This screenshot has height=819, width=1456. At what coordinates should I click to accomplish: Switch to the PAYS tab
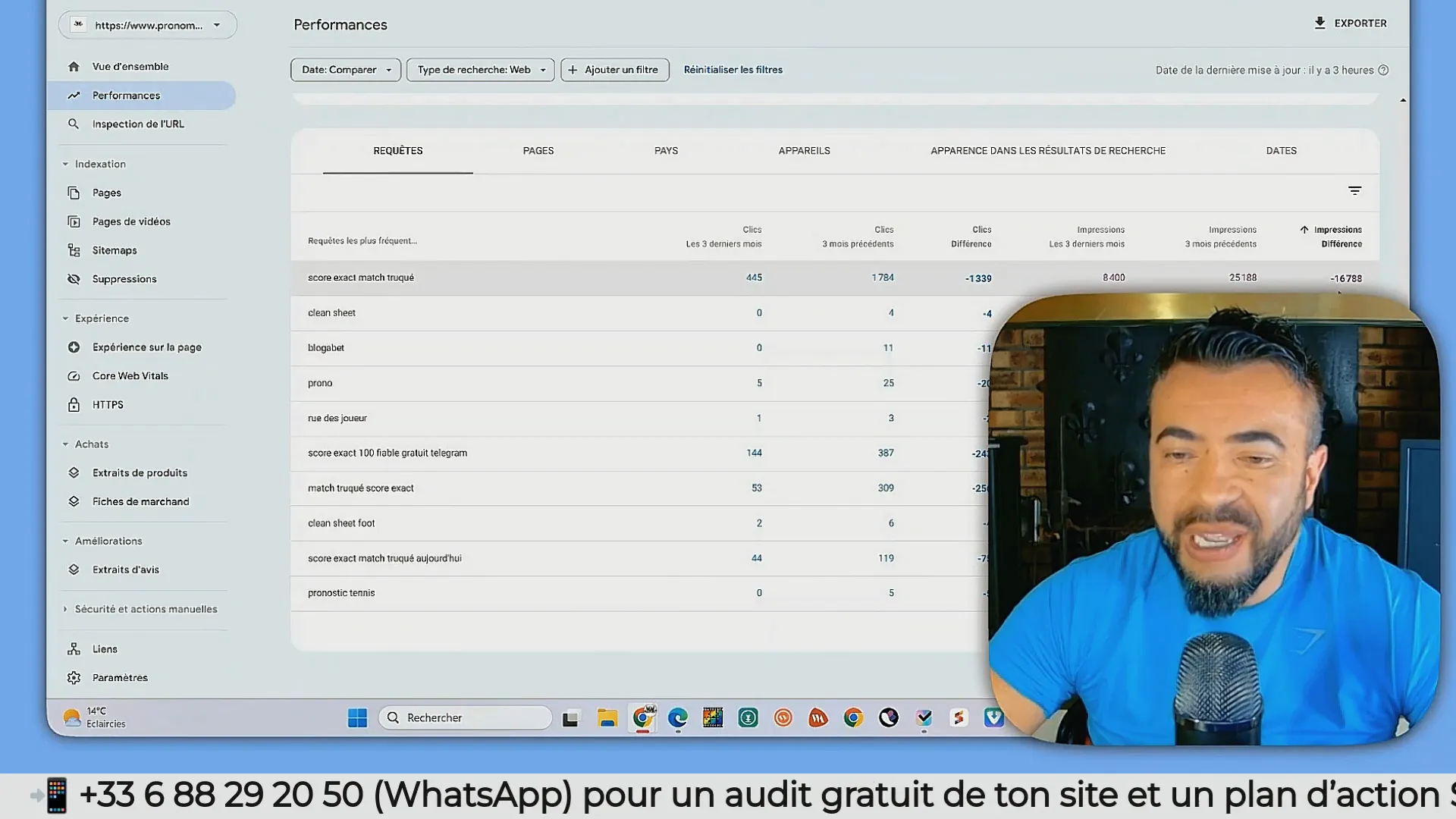(666, 151)
